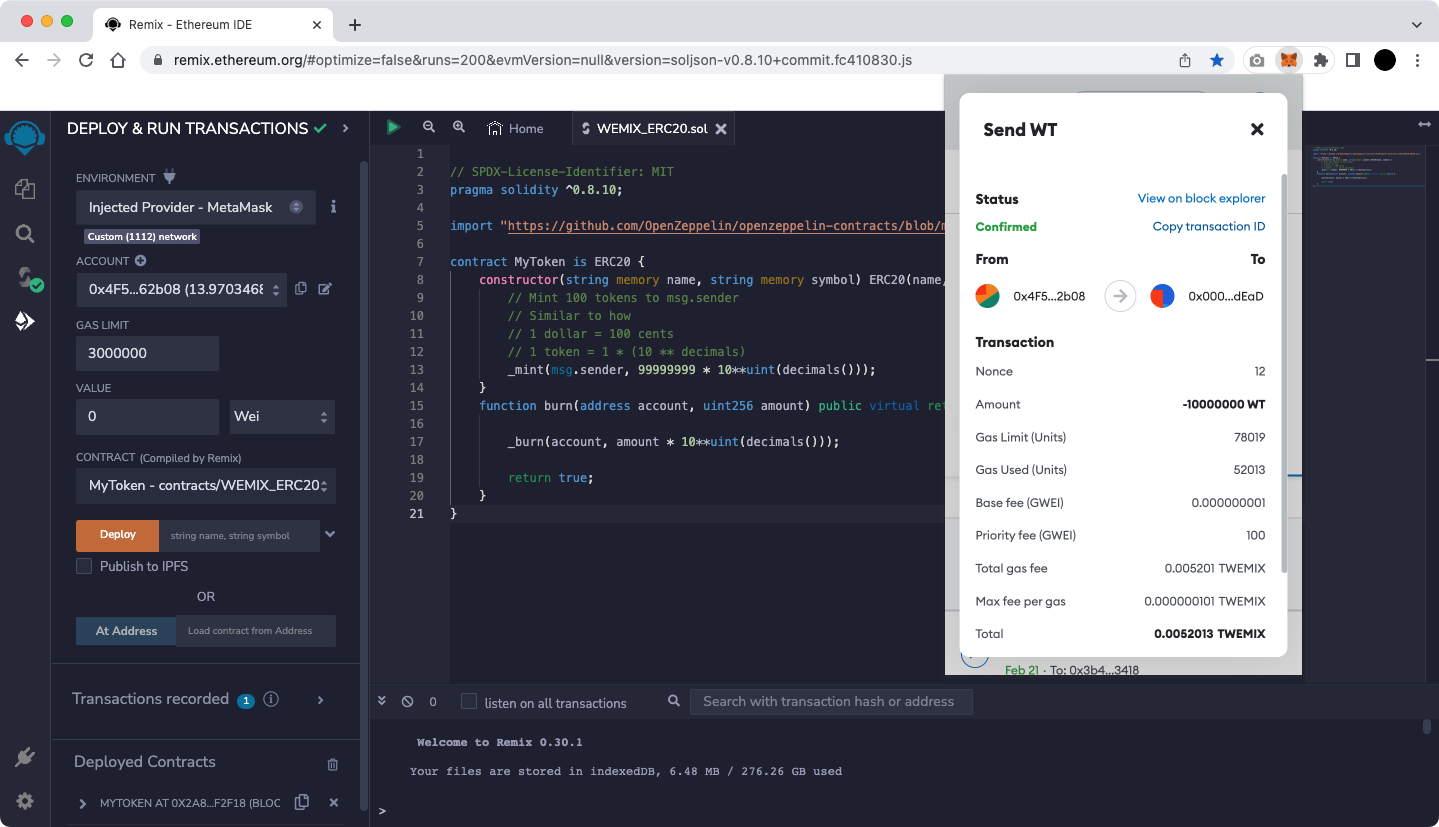Open the plugin manager icon
The width and height of the screenshot is (1439, 827).
coord(25,757)
